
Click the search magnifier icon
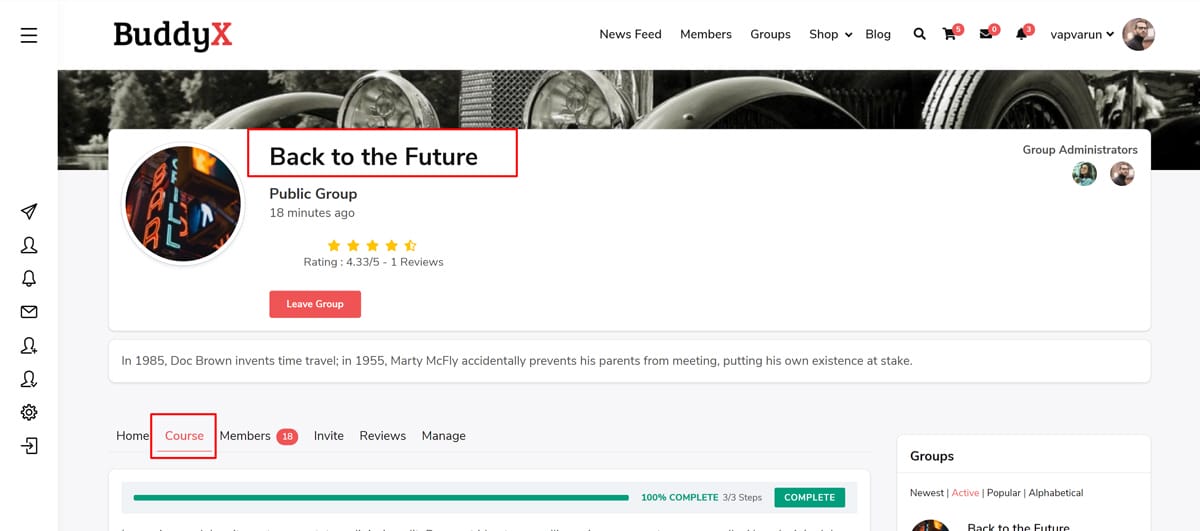pos(919,34)
